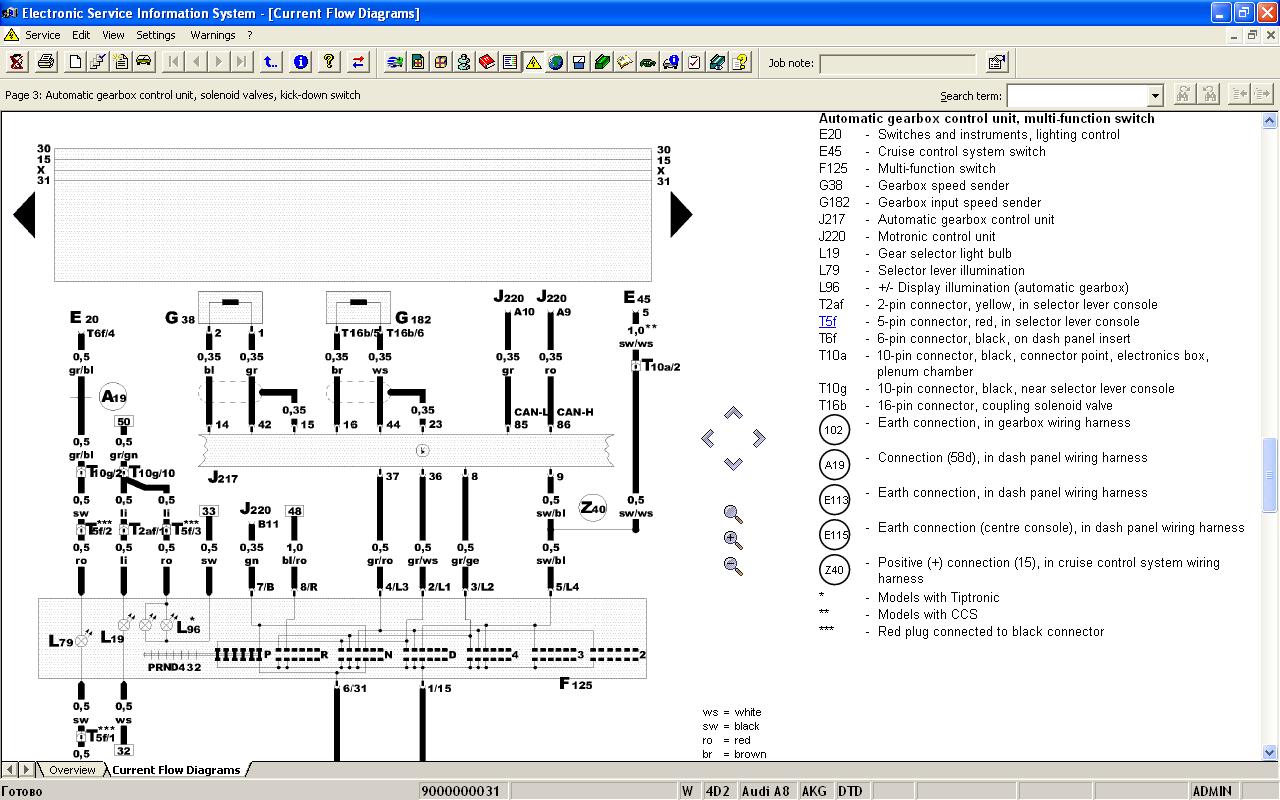Zoom in with the plus magnifier icon

tap(733, 540)
